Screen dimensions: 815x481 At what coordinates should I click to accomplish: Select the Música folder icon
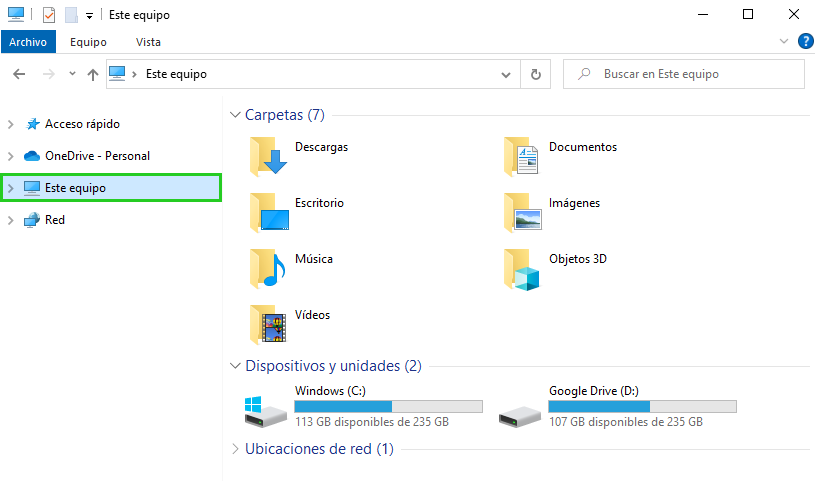point(268,268)
